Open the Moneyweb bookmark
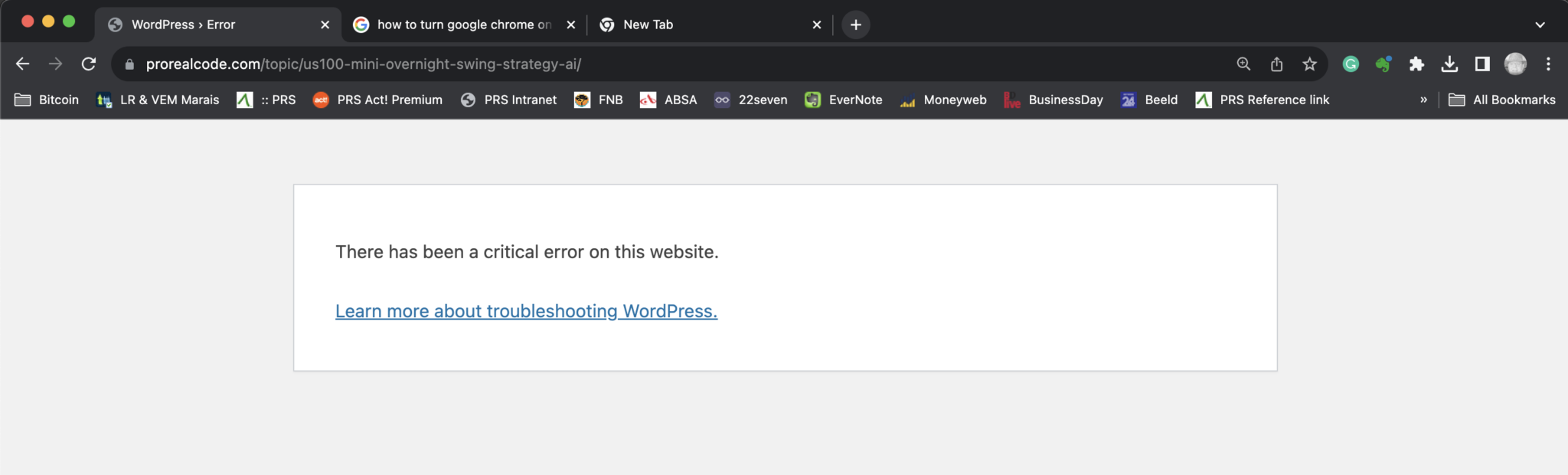Image resolution: width=1568 pixels, height=475 pixels. coord(943,100)
